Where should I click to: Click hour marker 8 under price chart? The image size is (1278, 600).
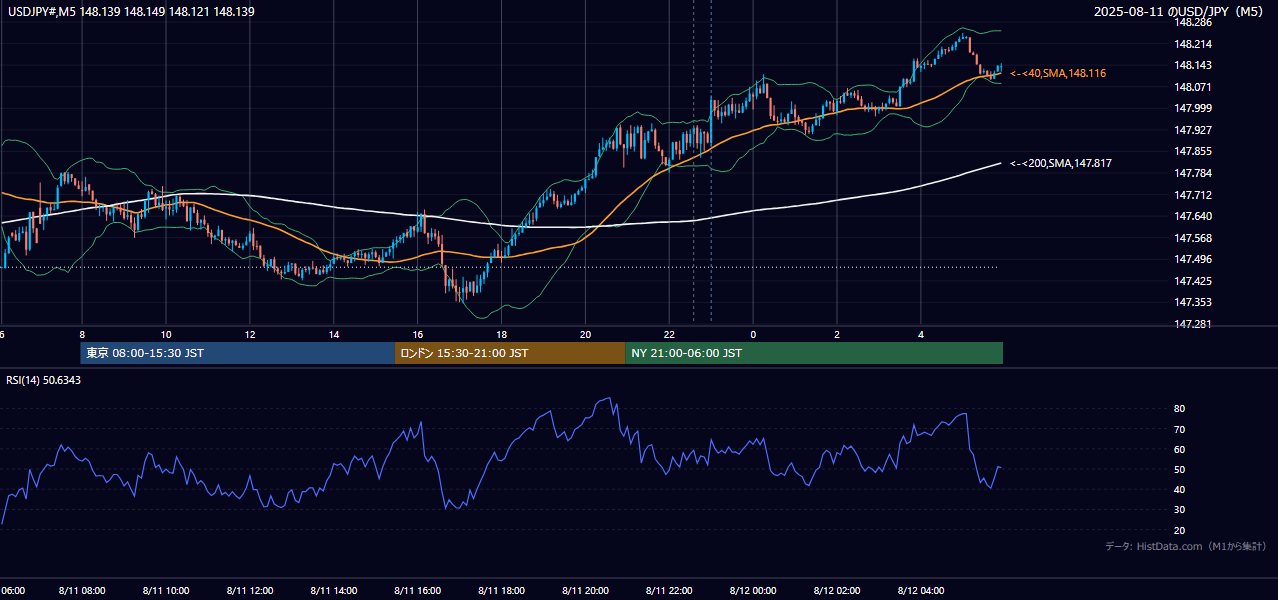click(82, 334)
